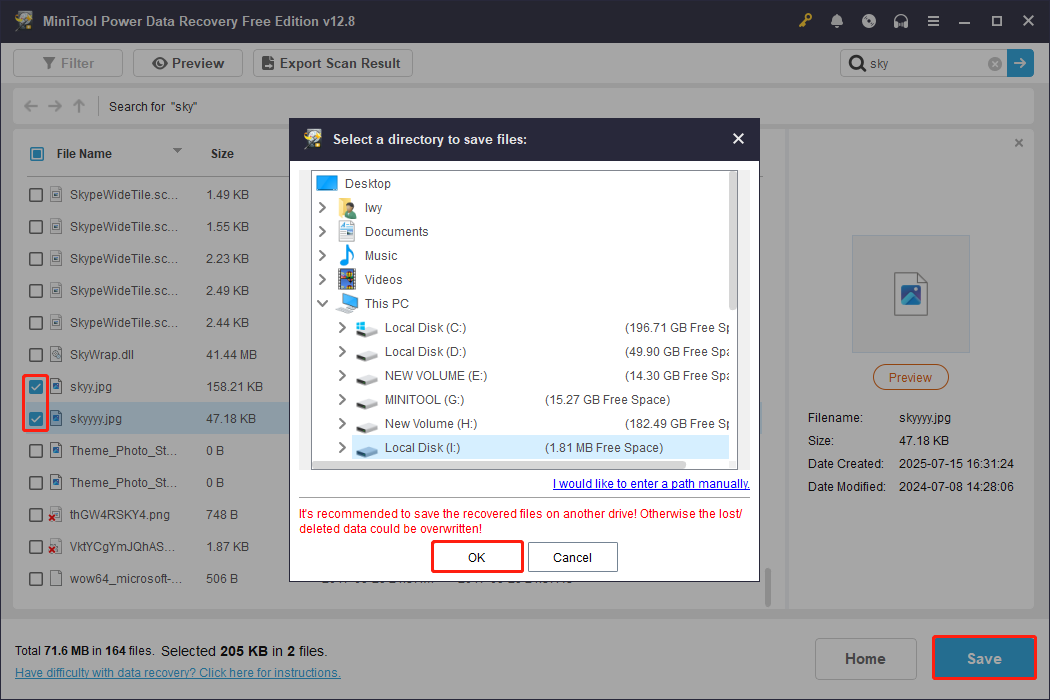The width and height of the screenshot is (1050, 700).
Task: Open notifications via the bell icon
Action: click(837, 20)
